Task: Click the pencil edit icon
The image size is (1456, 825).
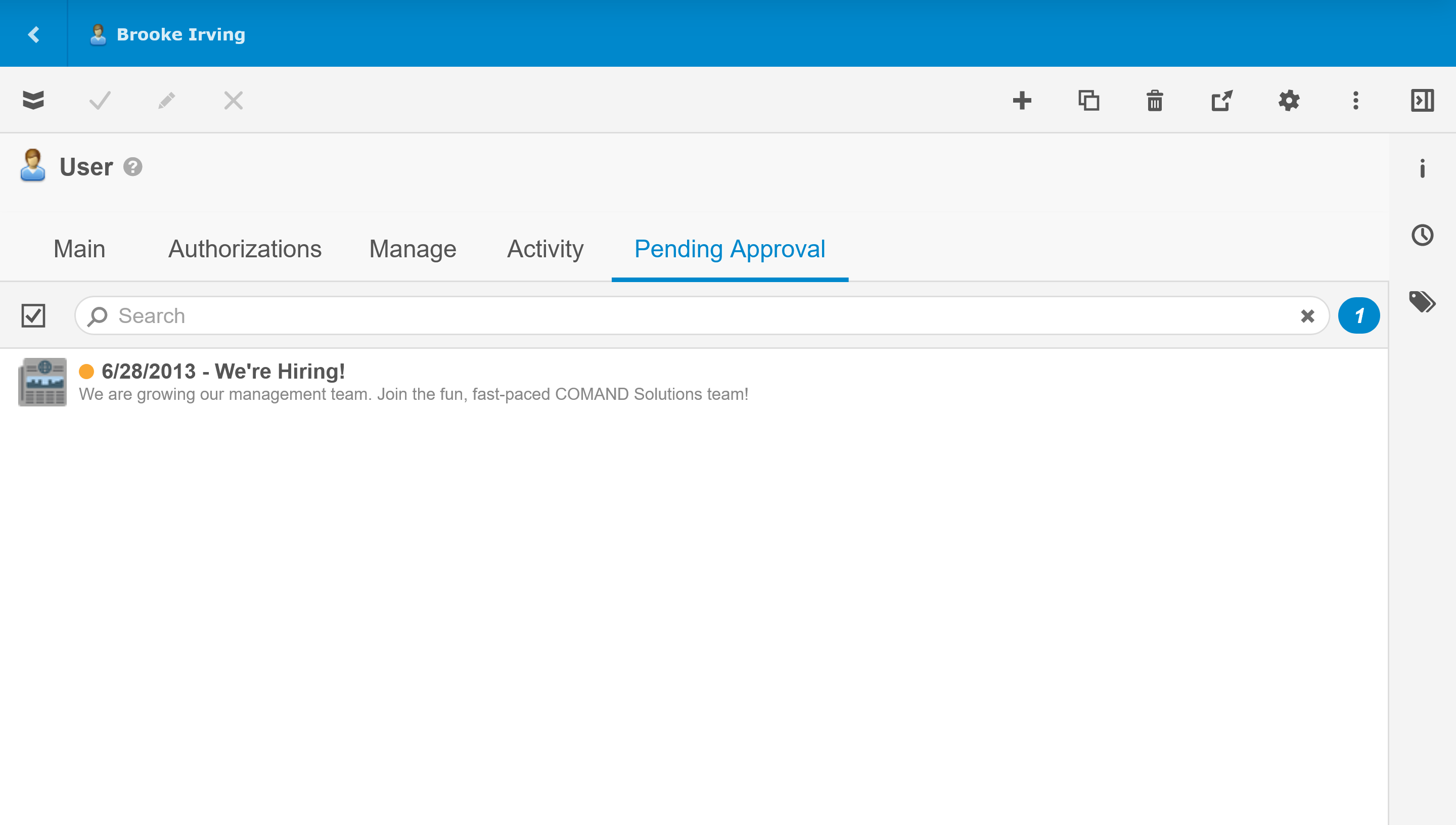Action: pyautogui.click(x=166, y=100)
